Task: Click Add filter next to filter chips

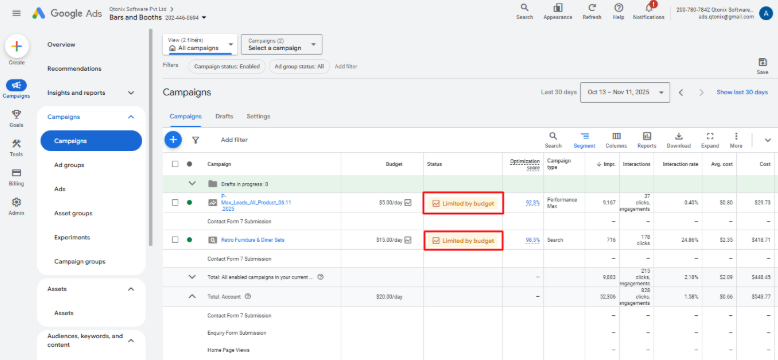Action: point(346,66)
